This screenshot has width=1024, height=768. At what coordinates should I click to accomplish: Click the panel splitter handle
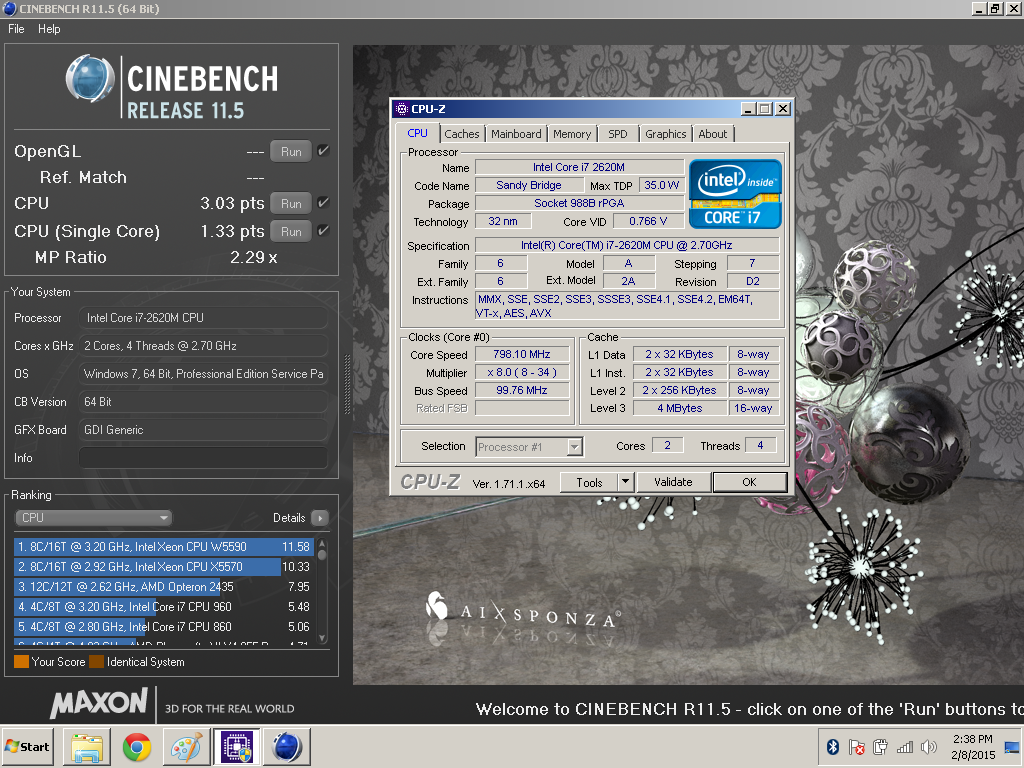coord(347,384)
